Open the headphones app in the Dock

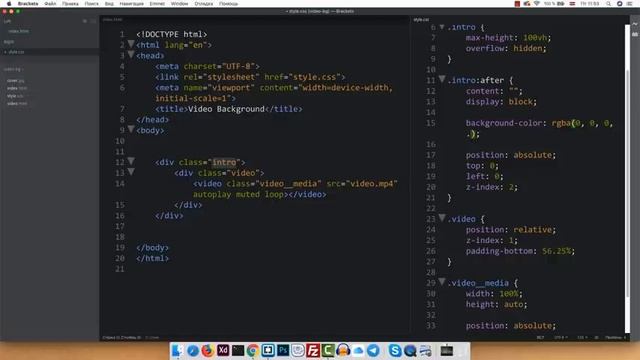click(x=343, y=350)
